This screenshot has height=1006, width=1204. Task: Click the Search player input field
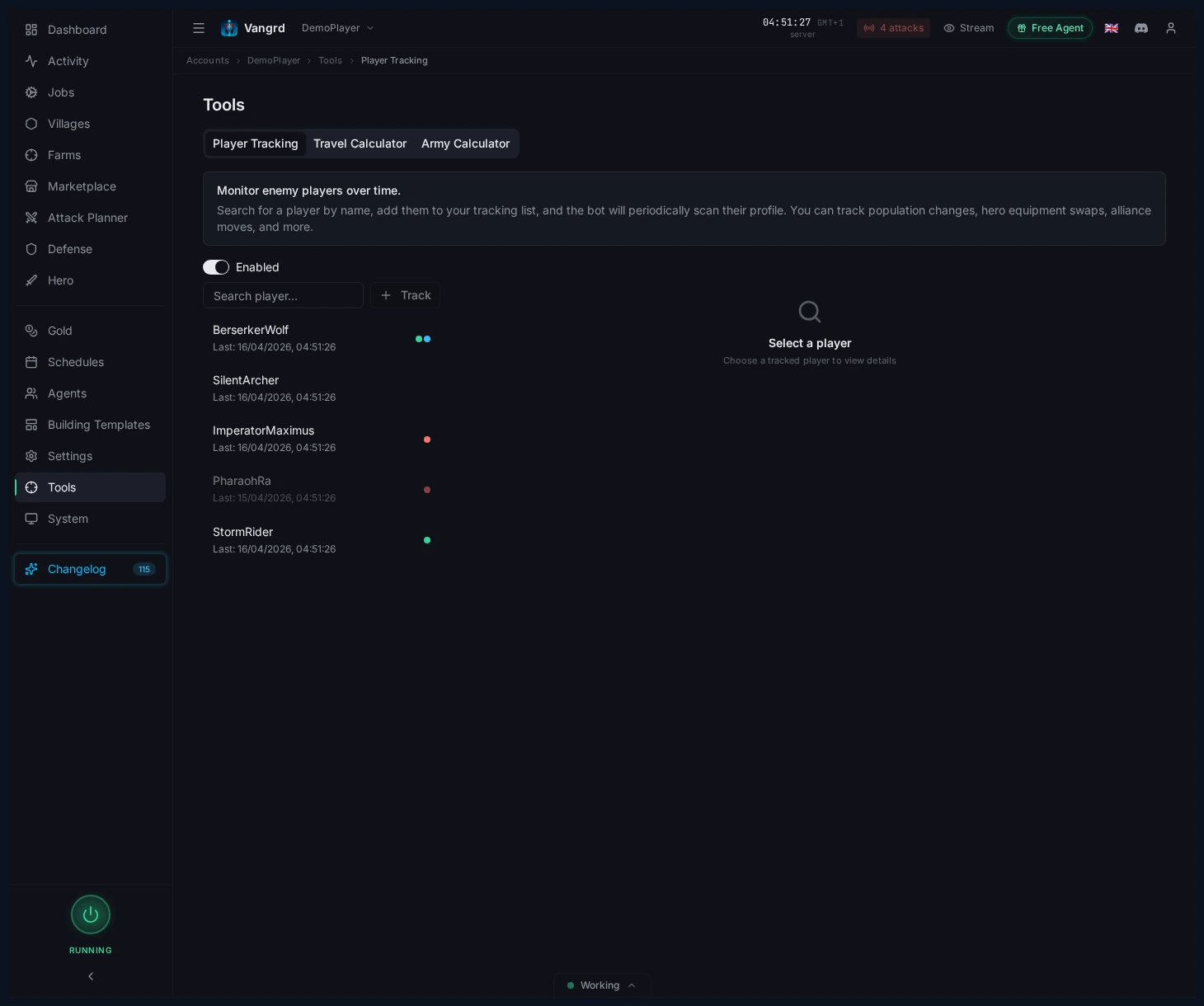coord(283,295)
